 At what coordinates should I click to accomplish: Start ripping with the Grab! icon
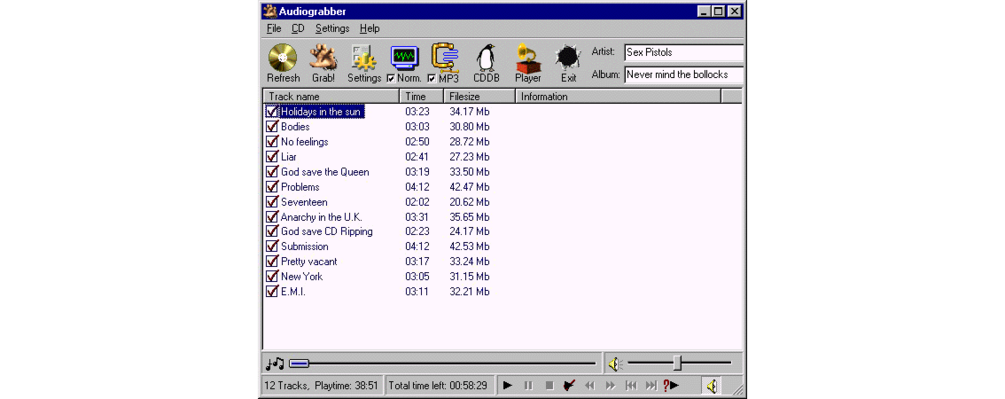323,59
